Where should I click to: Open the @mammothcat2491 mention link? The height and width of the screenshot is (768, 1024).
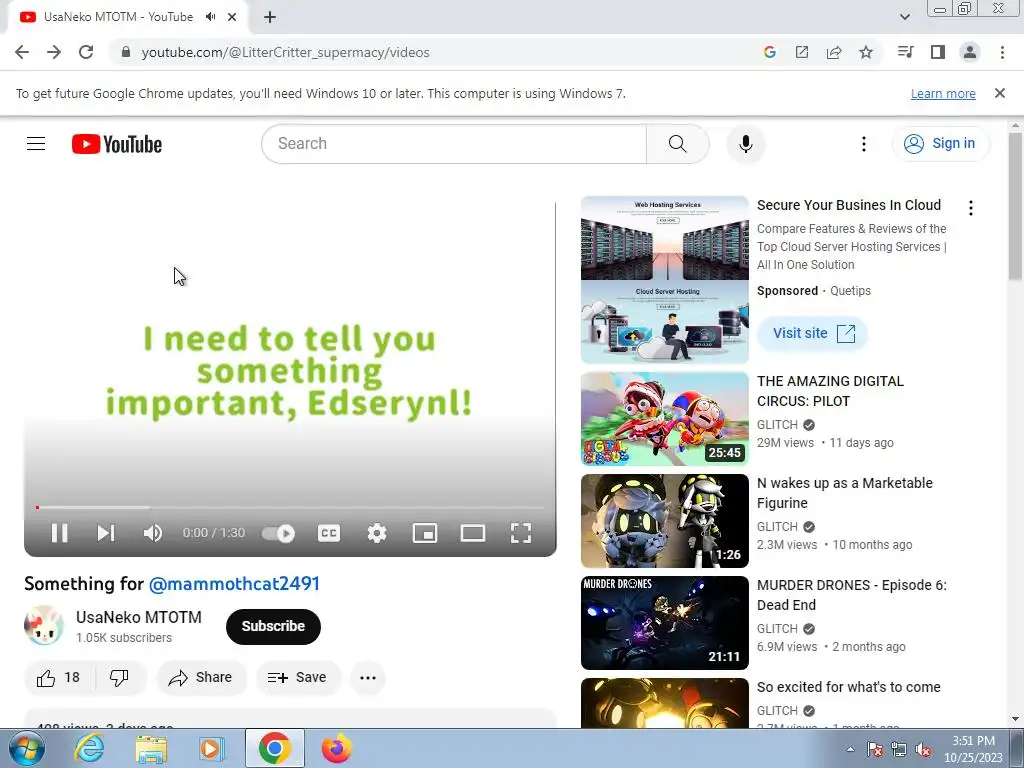coord(234,584)
